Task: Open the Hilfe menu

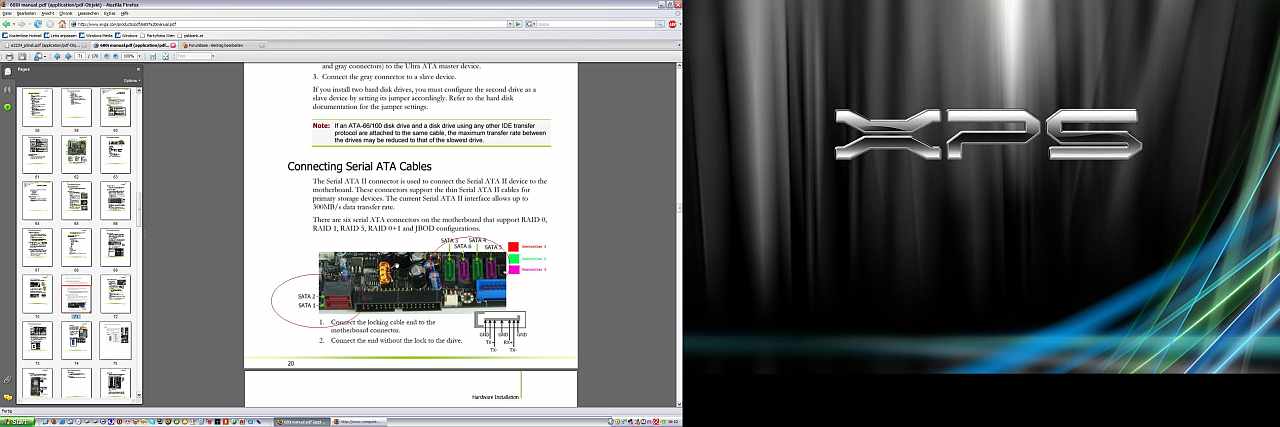Action: tap(124, 13)
